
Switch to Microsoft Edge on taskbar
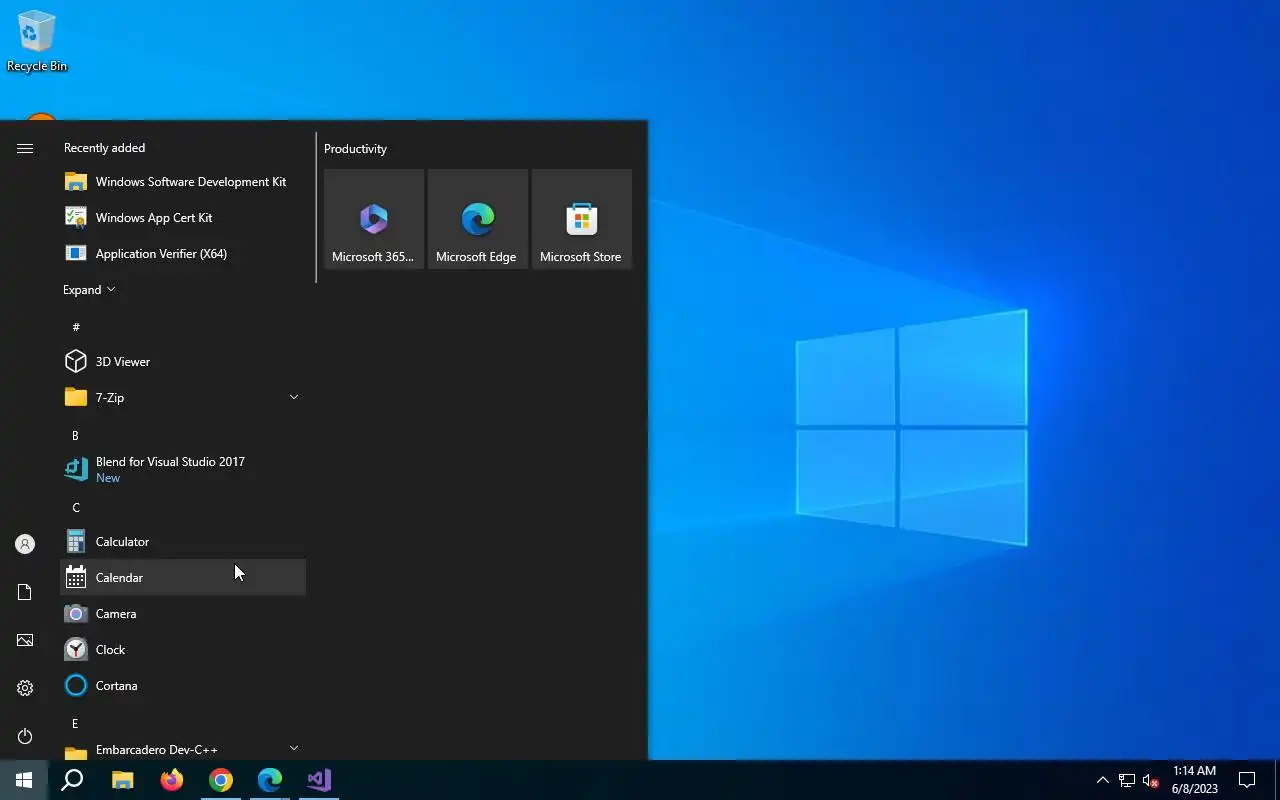(270, 780)
